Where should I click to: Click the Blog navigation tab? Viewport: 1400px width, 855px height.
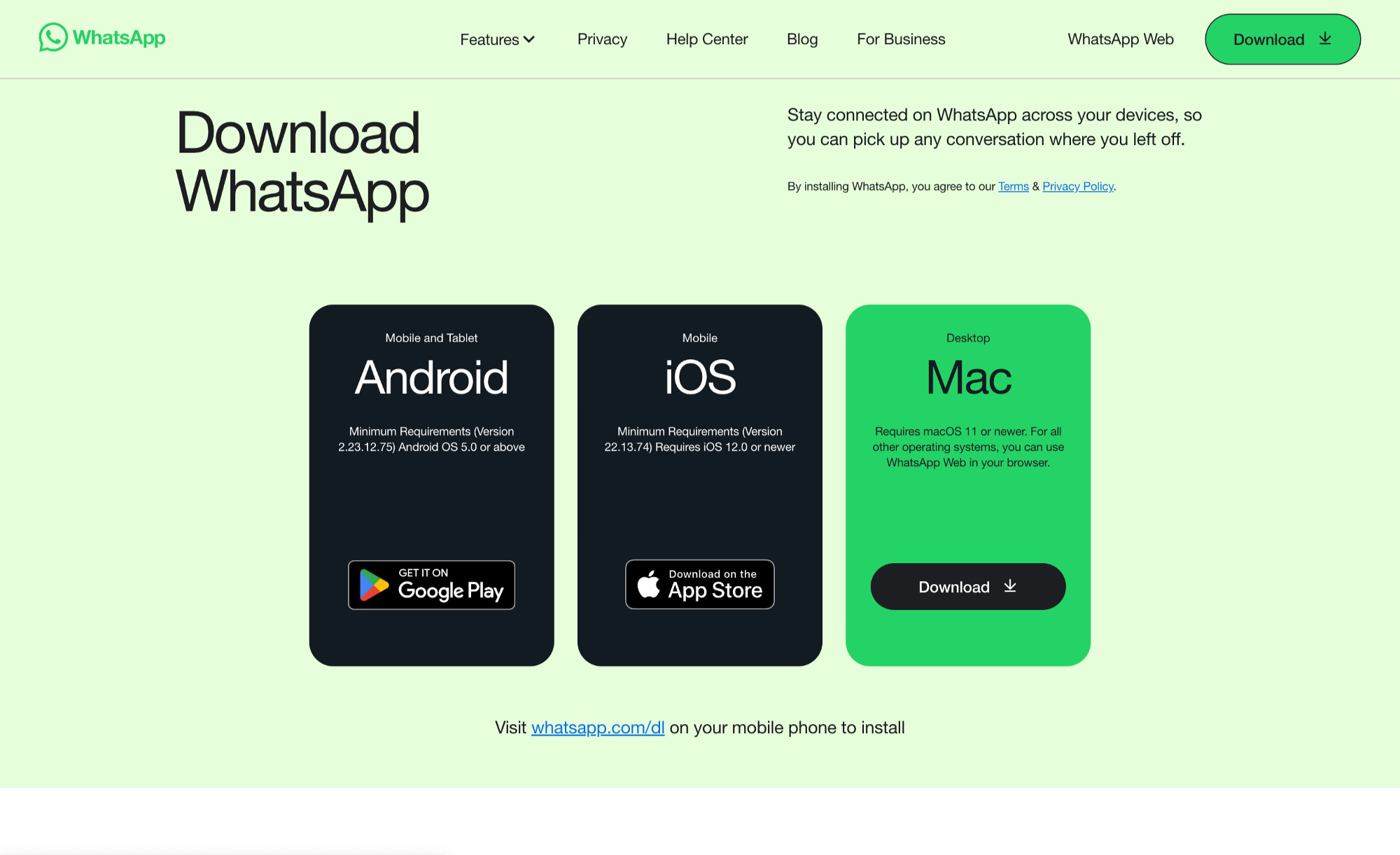coord(801,38)
